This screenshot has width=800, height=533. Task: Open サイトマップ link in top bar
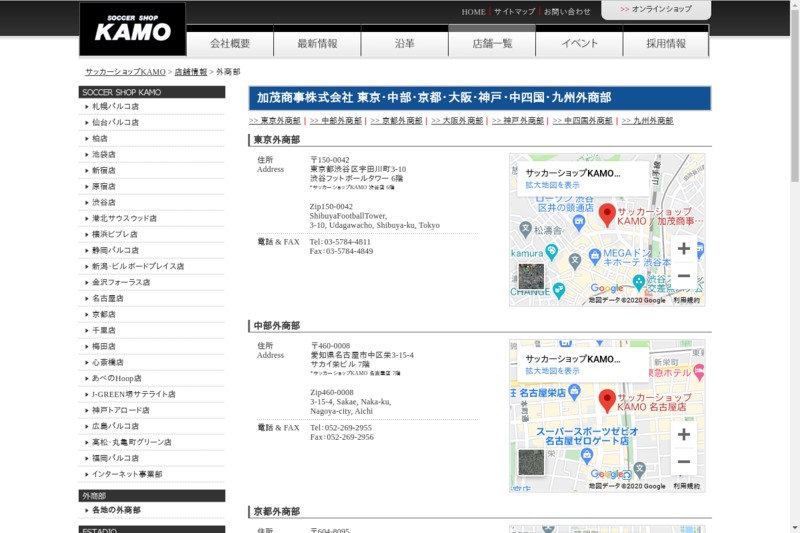point(514,12)
